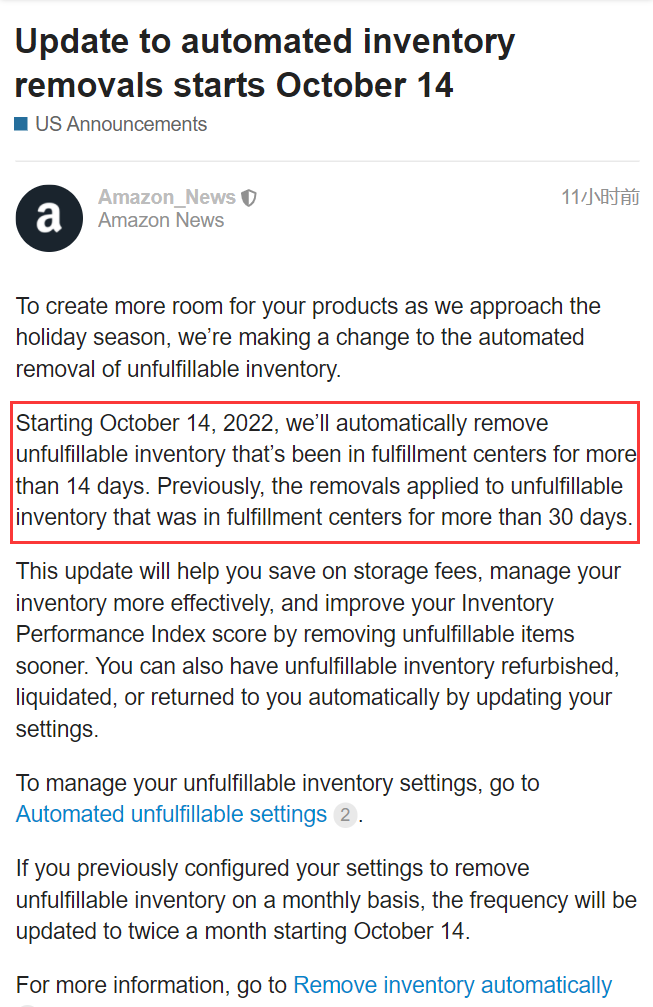Follow the Remove inventory automatically link
The width and height of the screenshot is (653, 1007).
453,985
